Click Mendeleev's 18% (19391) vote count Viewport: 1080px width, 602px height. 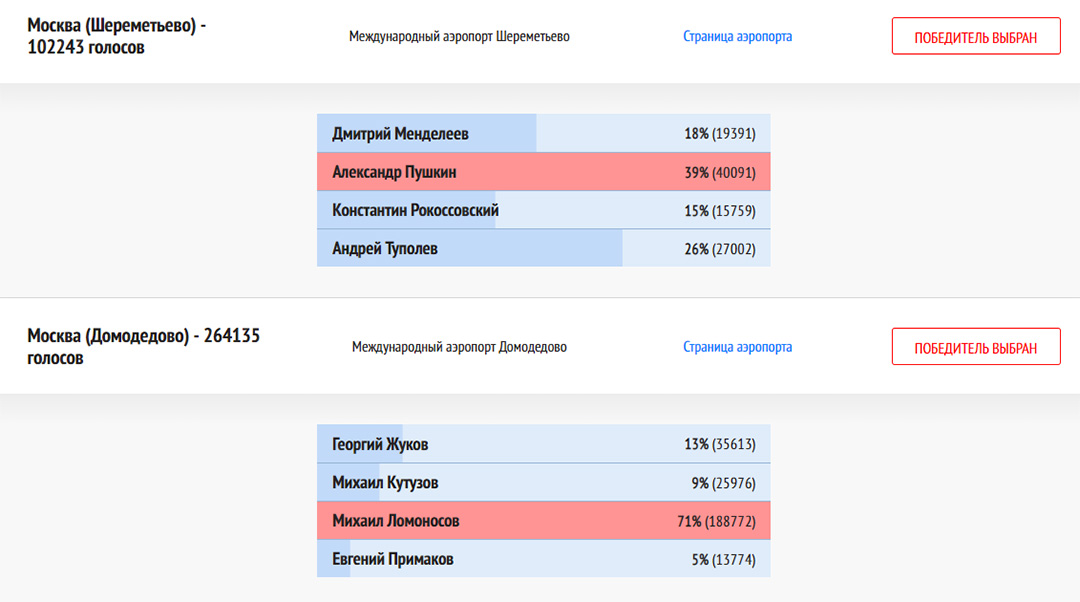(x=720, y=134)
